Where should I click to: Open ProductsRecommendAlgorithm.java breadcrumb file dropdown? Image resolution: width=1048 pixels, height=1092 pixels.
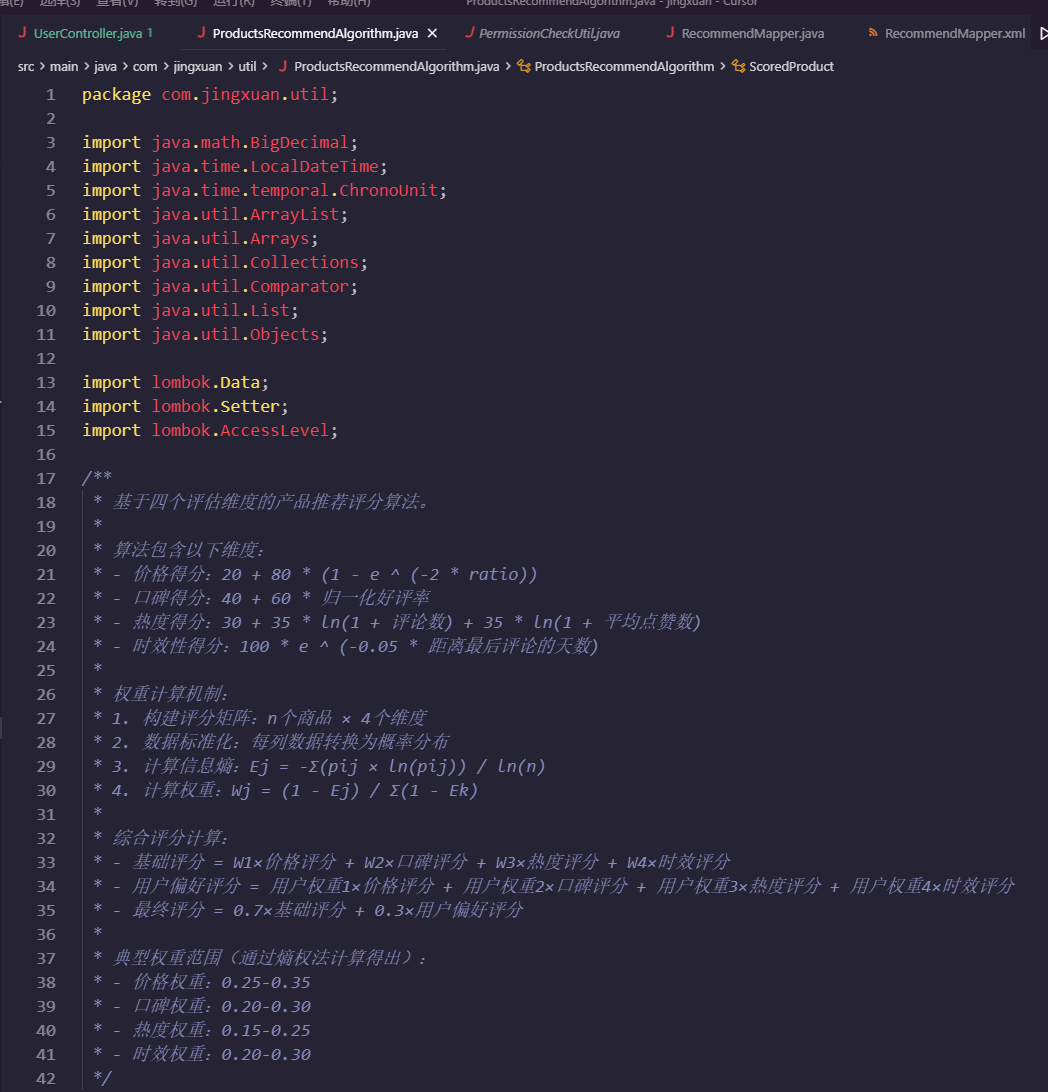(396, 66)
